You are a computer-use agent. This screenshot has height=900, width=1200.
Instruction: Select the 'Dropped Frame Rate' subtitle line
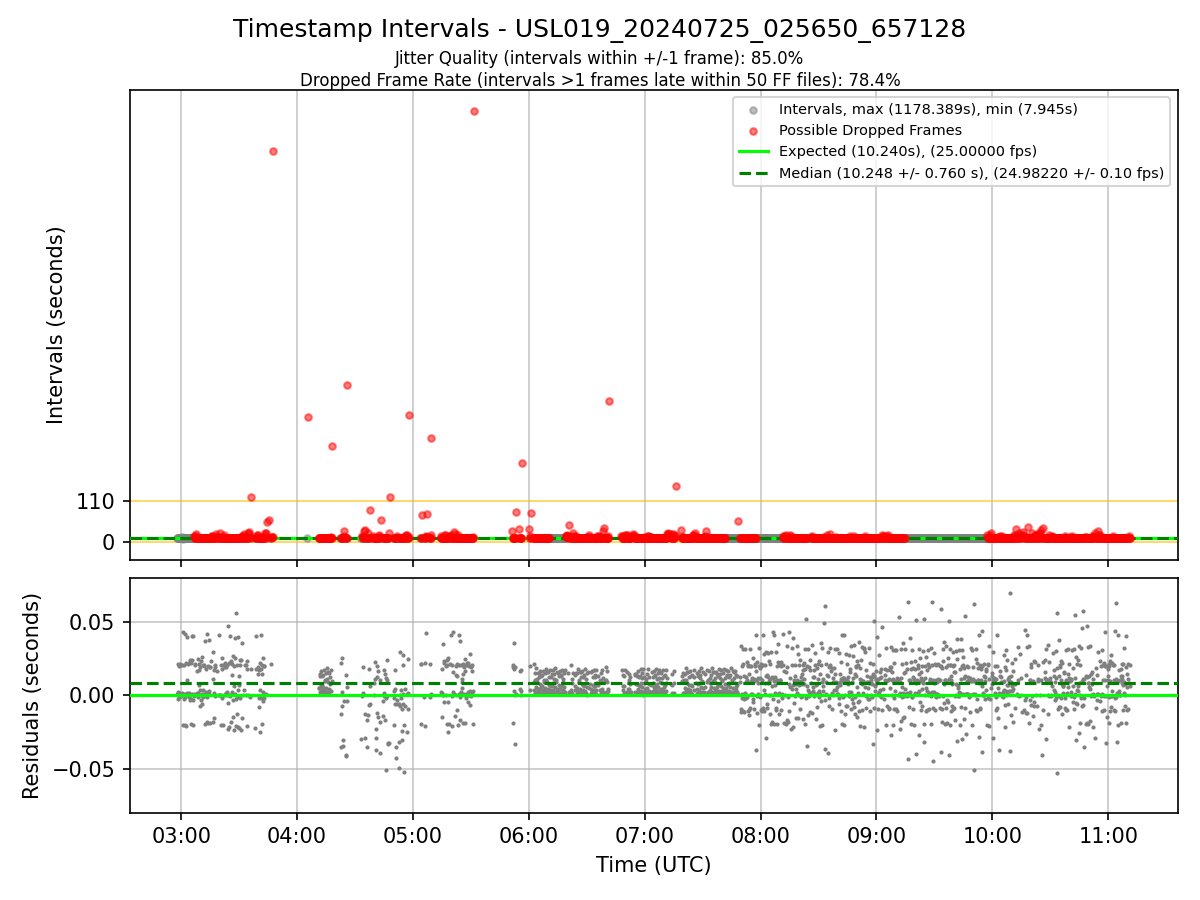click(x=599, y=80)
